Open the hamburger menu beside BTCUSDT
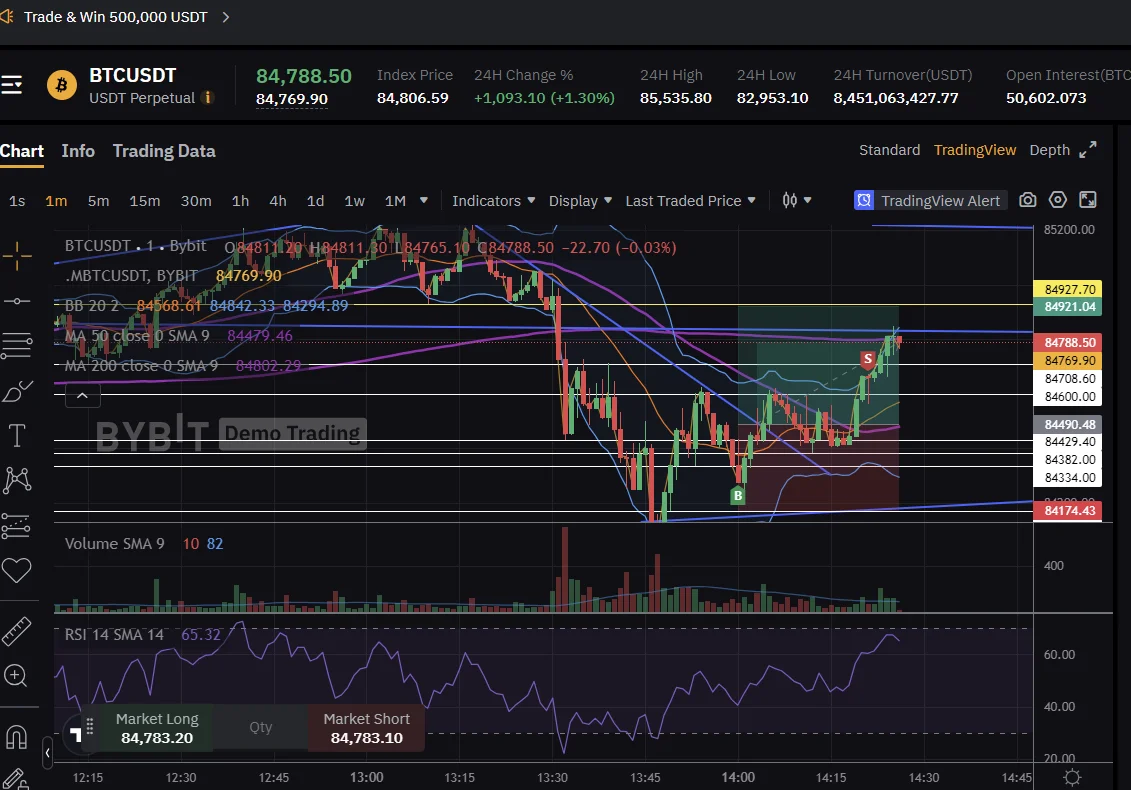 point(11,85)
